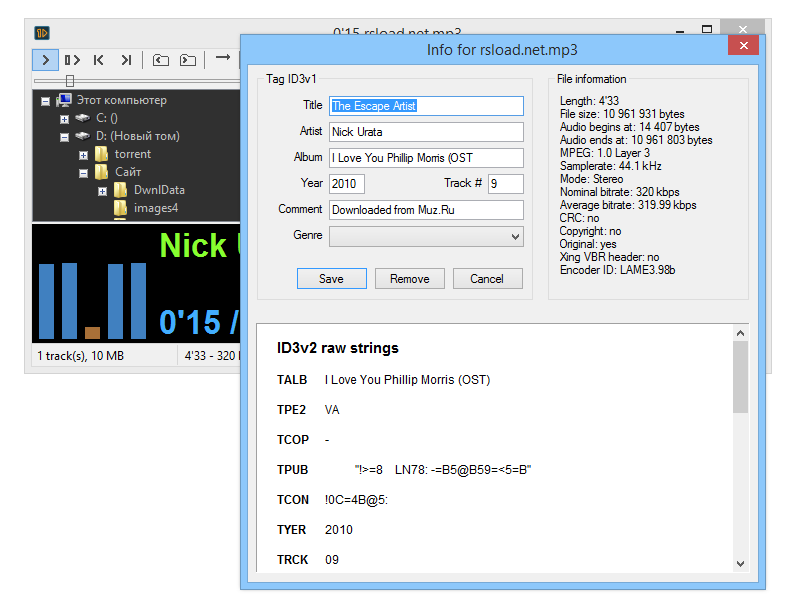Click the DwnlData folder icon
This screenshot has height=601, width=793.
tap(120, 190)
